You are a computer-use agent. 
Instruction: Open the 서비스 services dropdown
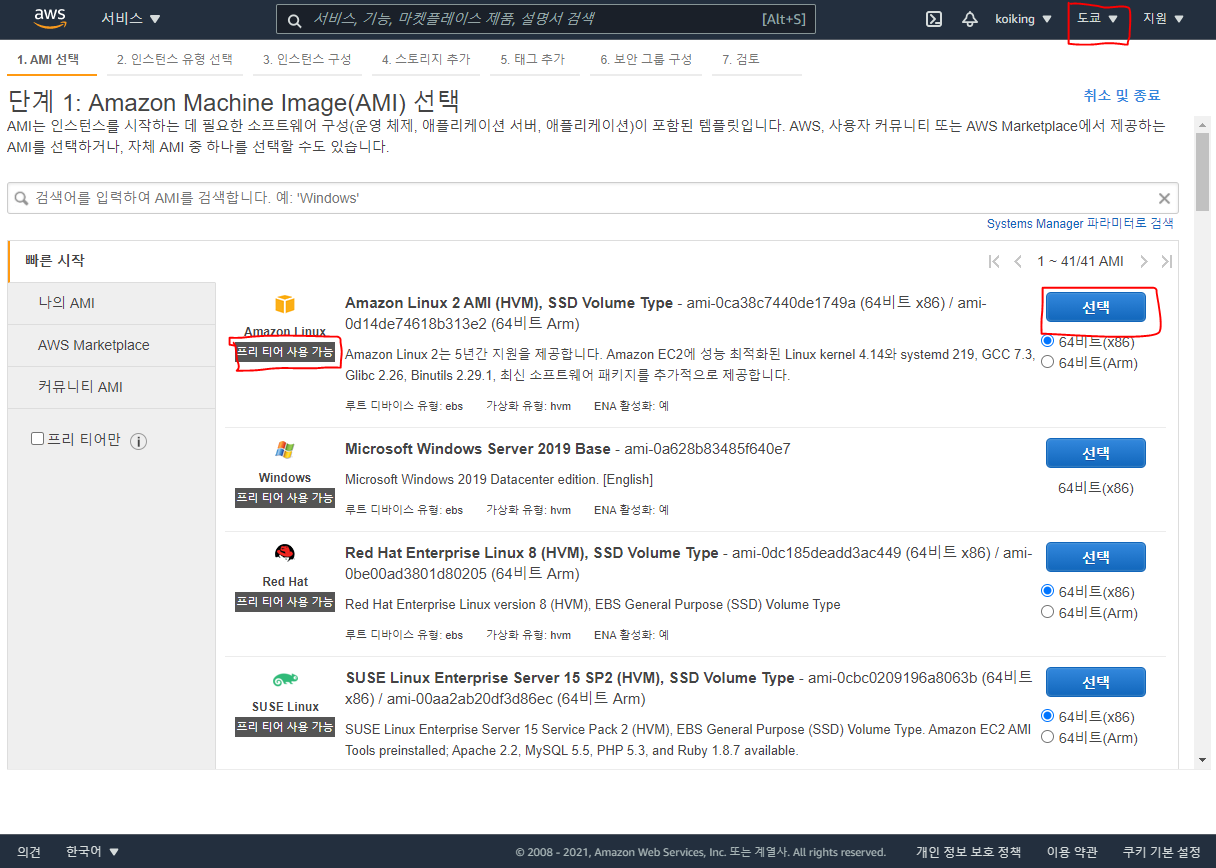click(131, 19)
